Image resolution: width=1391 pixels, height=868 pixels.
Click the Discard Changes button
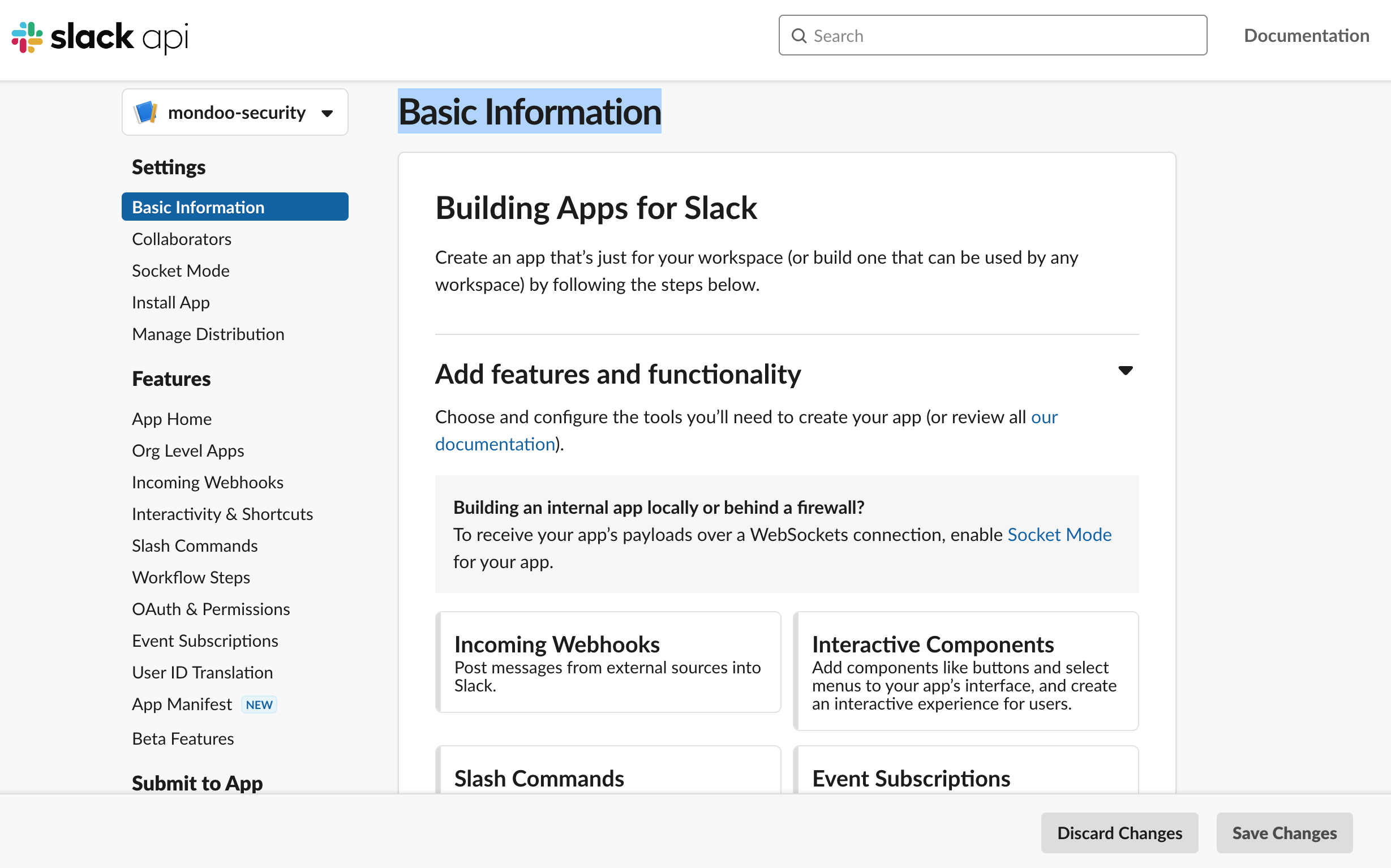point(1119,832)
